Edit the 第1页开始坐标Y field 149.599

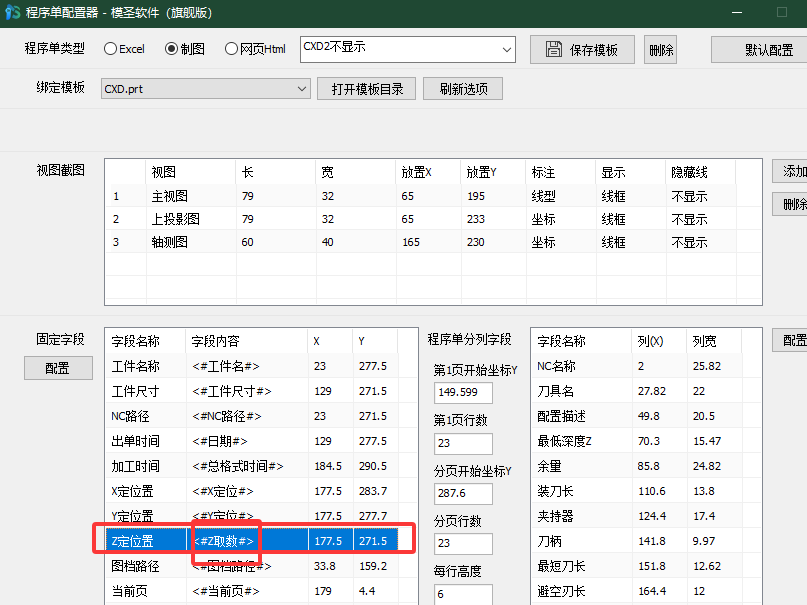pos(463,393)
